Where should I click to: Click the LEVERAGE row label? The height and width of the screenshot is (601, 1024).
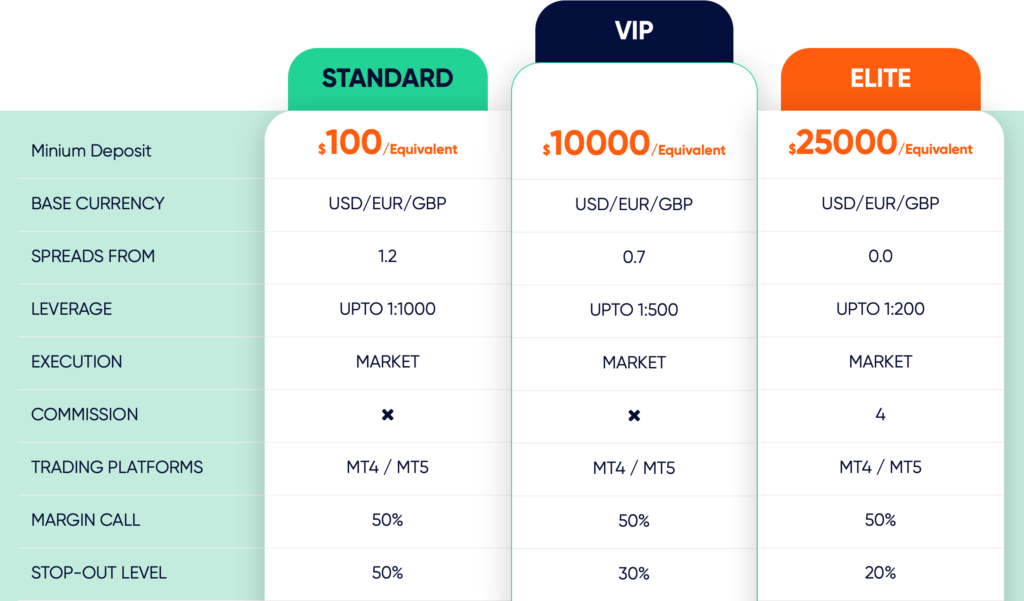[x=71, y=309]
